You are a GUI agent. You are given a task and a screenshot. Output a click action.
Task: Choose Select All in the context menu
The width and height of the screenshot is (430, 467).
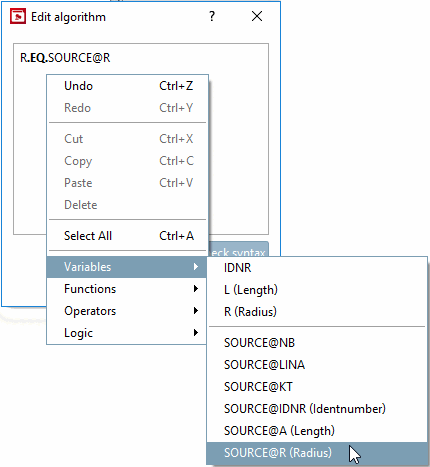click(127, 236)
